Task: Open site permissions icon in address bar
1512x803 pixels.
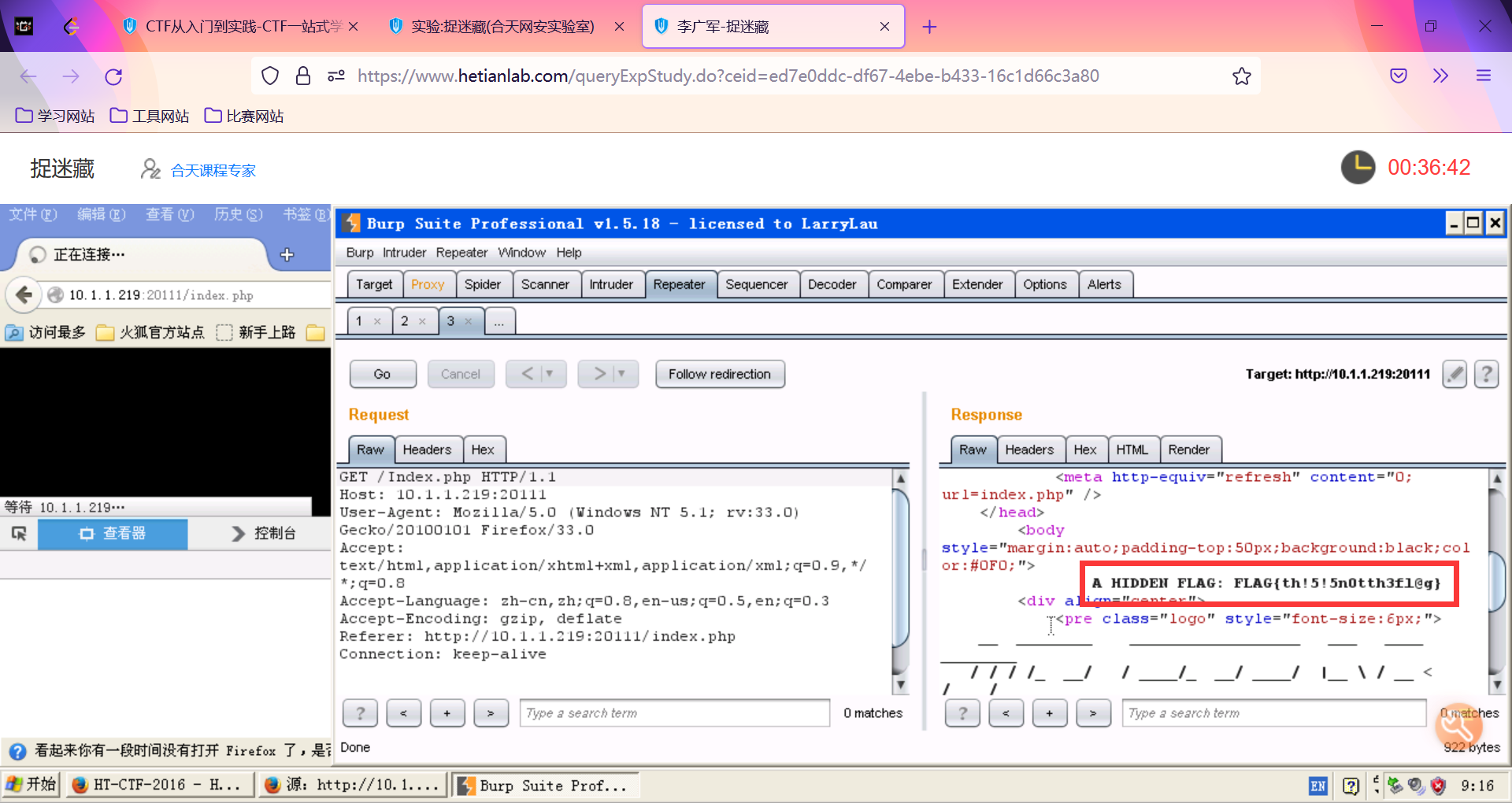Action: (336, 76)
